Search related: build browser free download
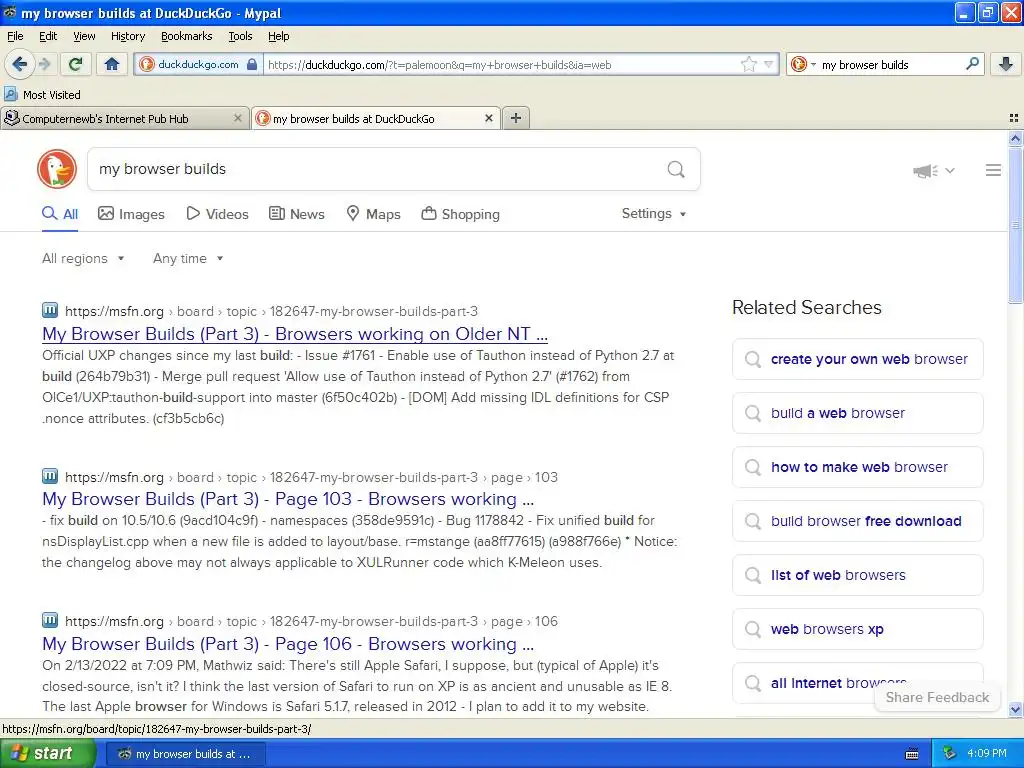This screenshot has width=1024, height=768. click(x=857, y=521)
